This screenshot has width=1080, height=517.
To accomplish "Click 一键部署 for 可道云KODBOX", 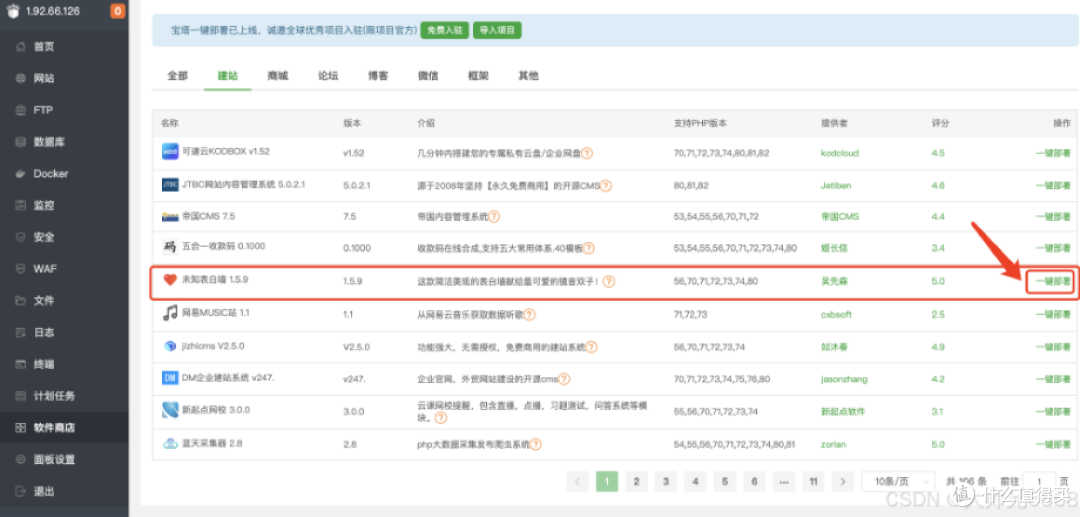I will pos(1053,153).
